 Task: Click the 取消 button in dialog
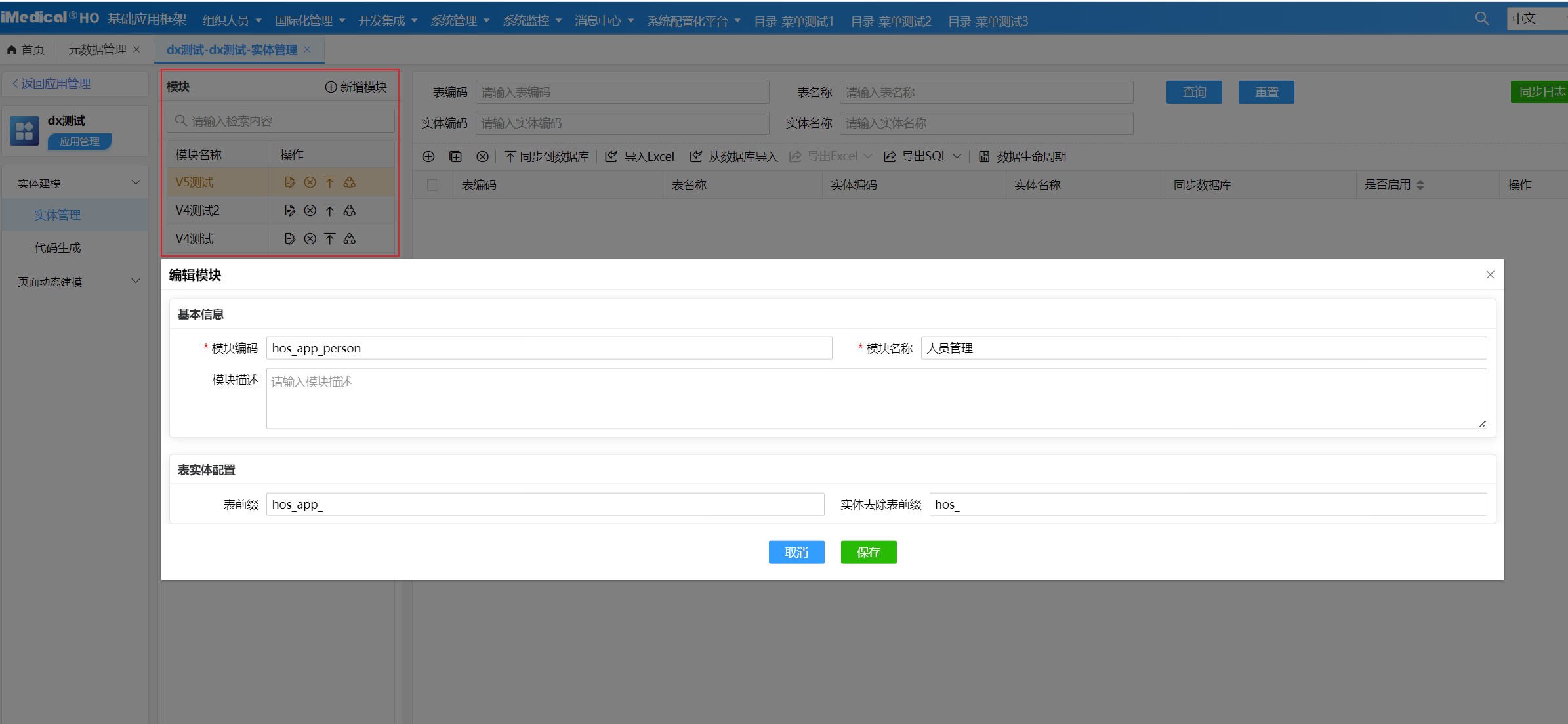(796, 553)
